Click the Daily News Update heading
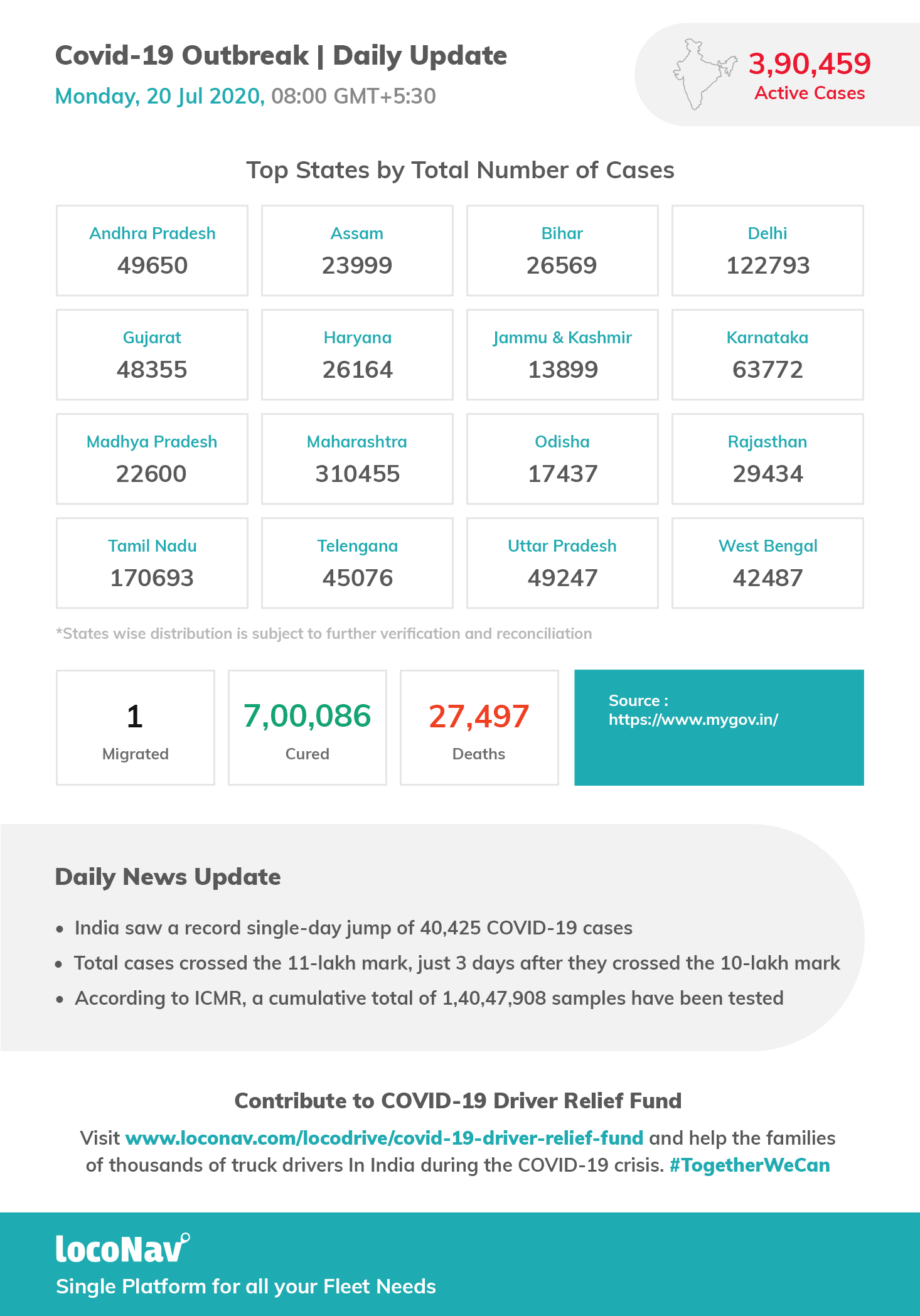 point(168,877)
